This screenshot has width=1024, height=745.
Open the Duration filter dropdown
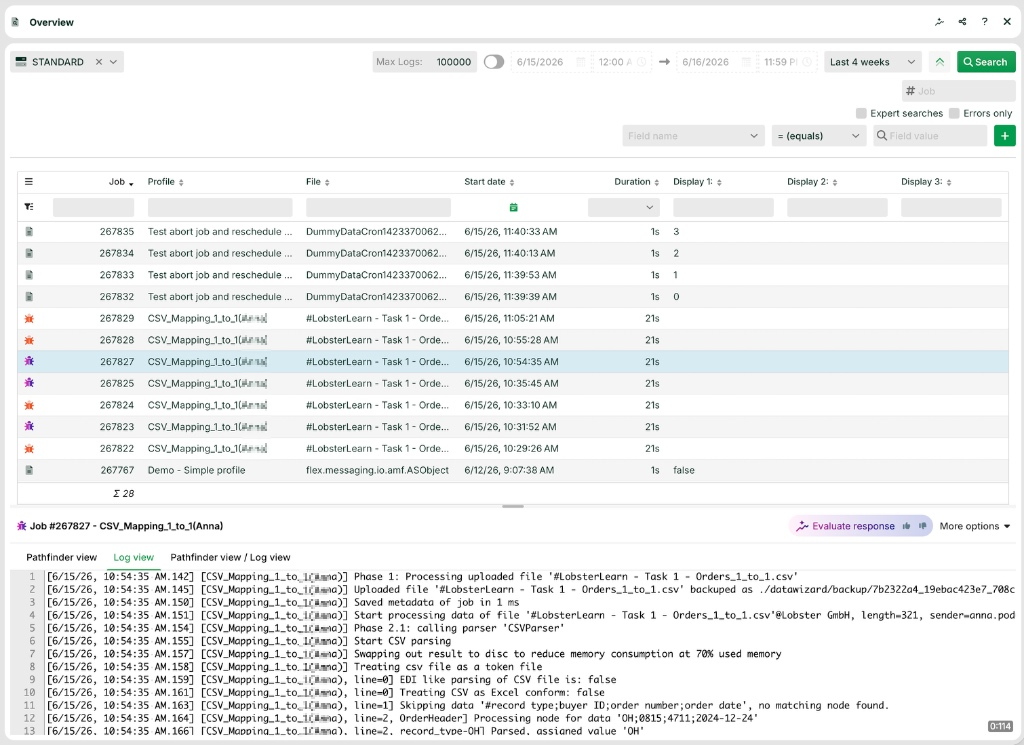pos(624,208)
